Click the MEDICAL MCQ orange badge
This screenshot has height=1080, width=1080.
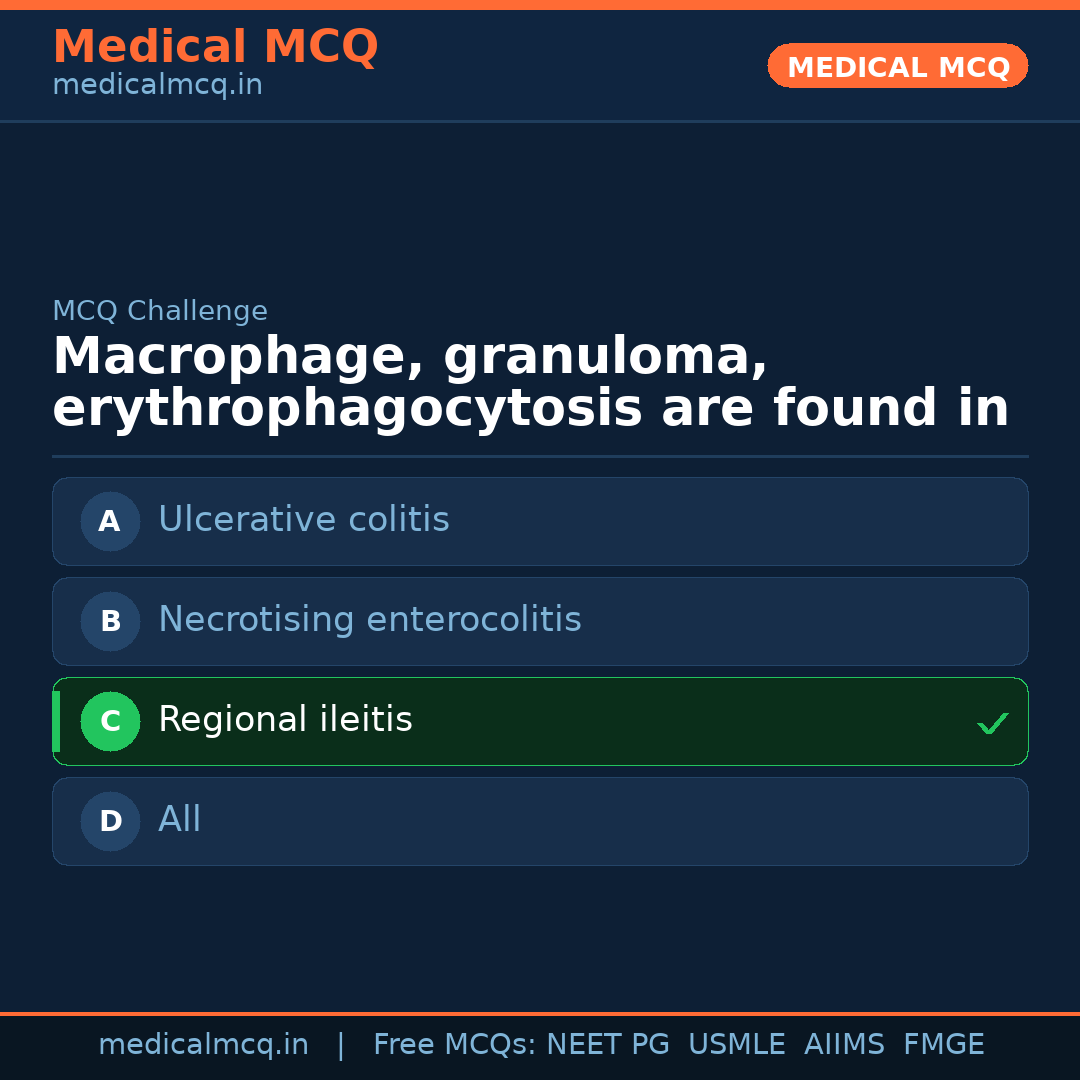point(897,66)
